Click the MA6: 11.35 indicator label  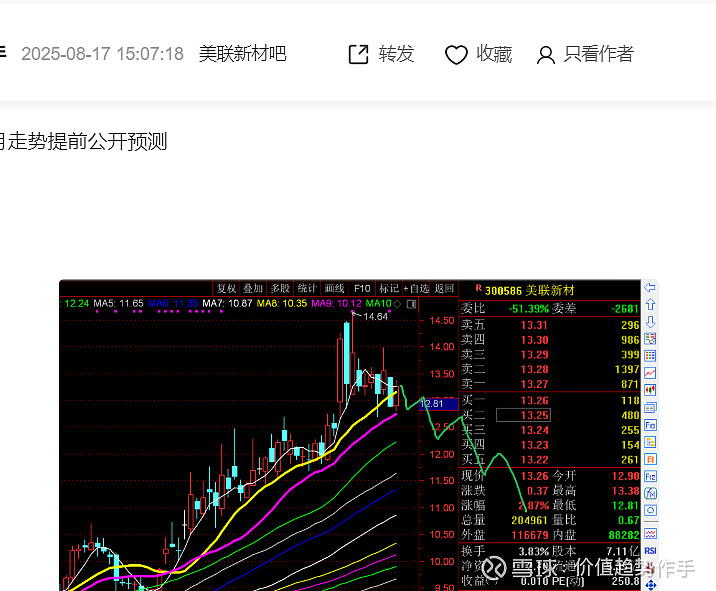pos(173,303)
